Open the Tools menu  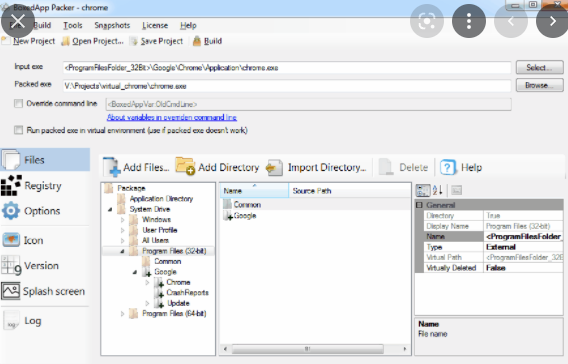tap(73, 25)
